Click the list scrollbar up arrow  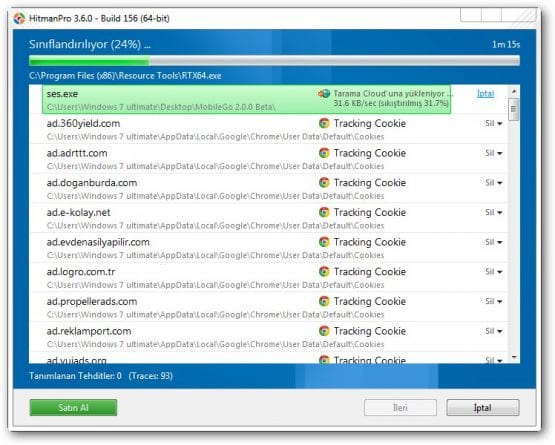point(514,91)
